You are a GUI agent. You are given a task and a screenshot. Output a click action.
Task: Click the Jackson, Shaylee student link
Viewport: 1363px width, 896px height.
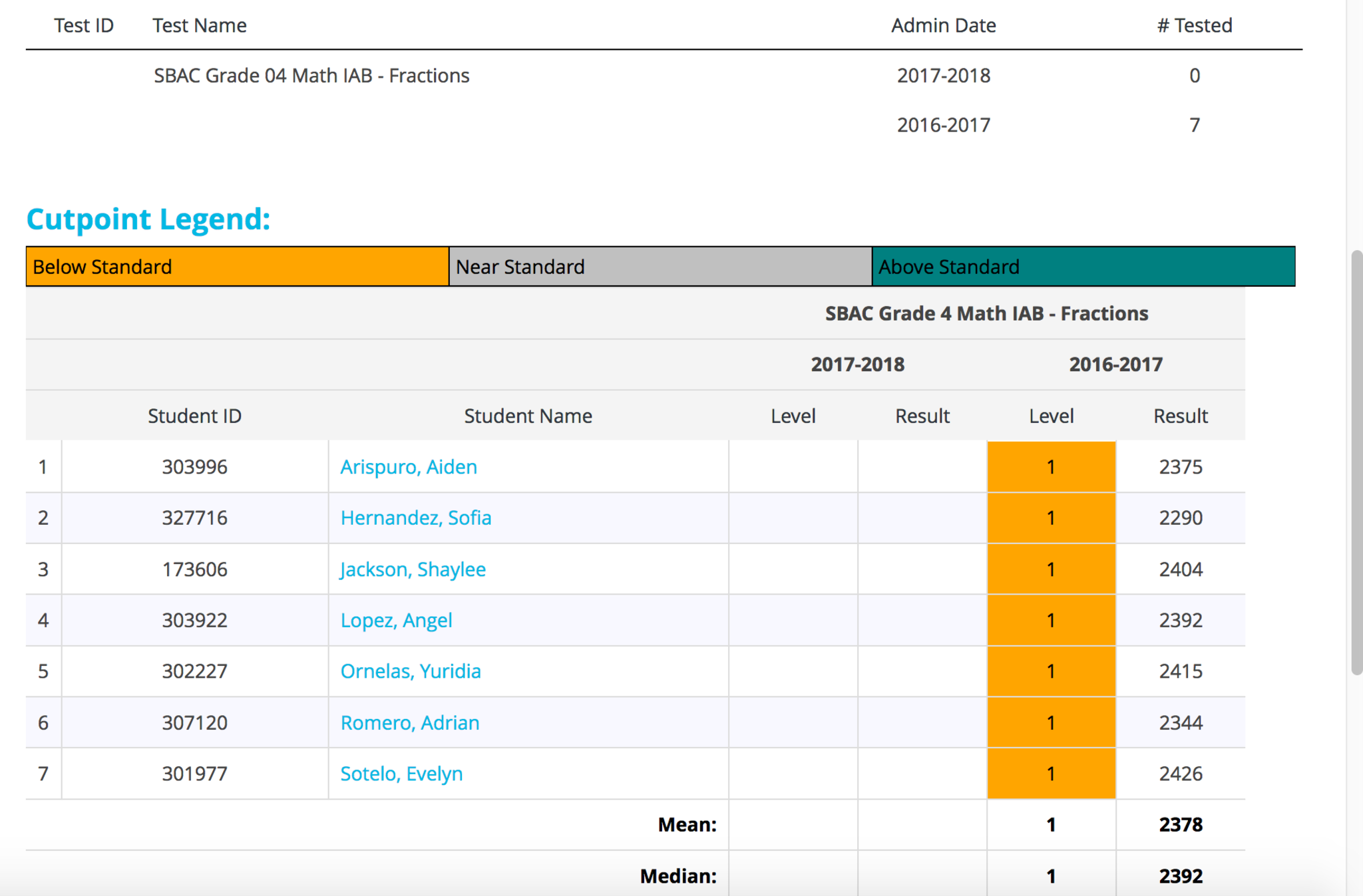tap(413, 569)
